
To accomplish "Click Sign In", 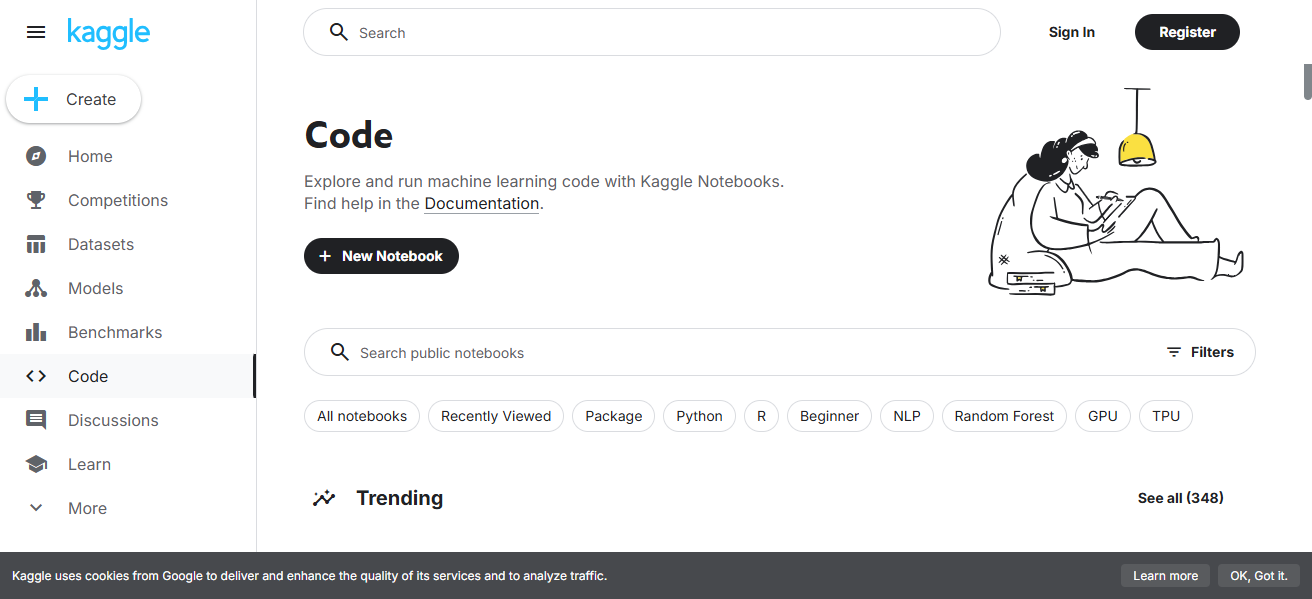I will coord(1072,32).
